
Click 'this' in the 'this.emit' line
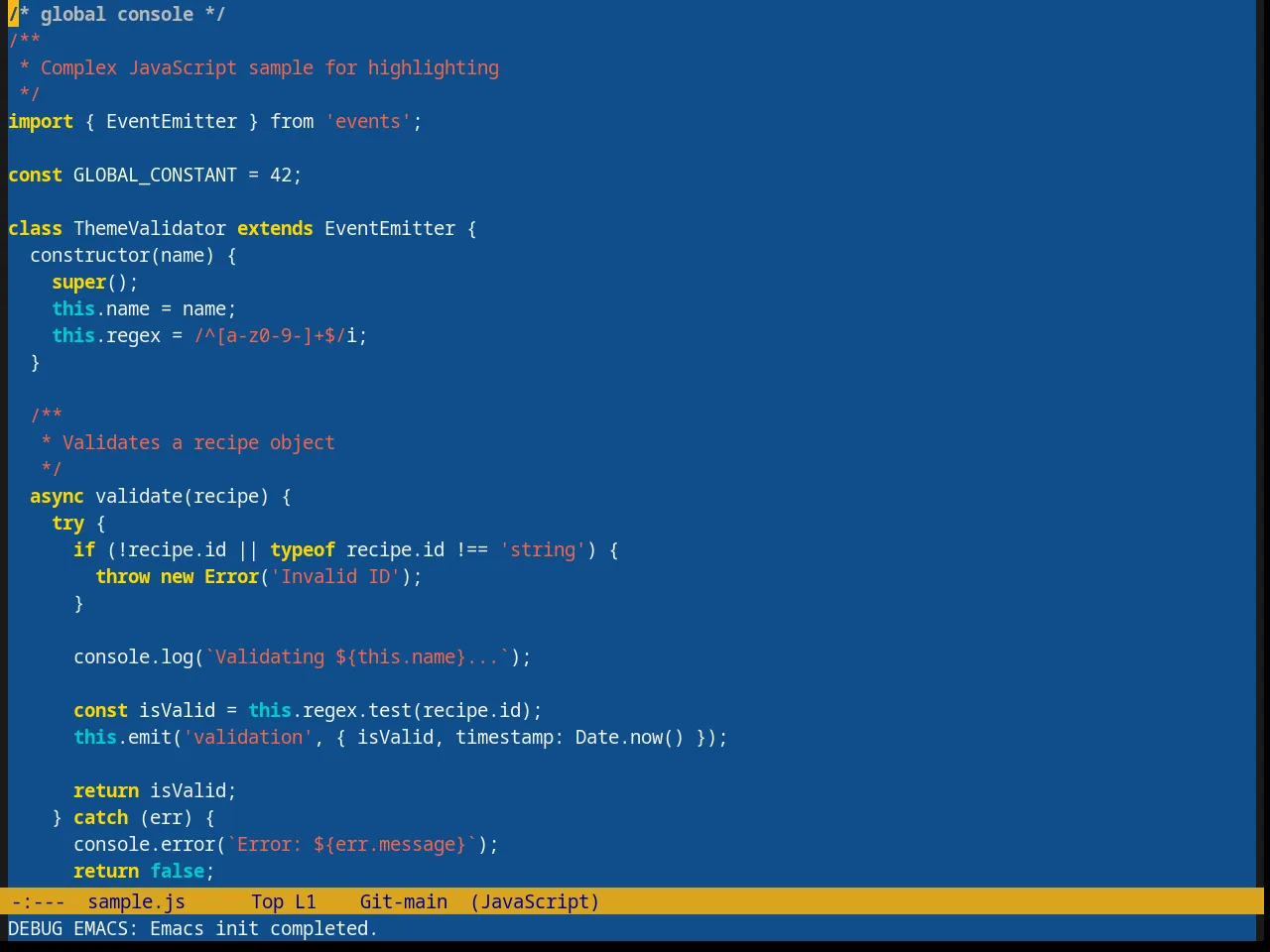[95, 737]
